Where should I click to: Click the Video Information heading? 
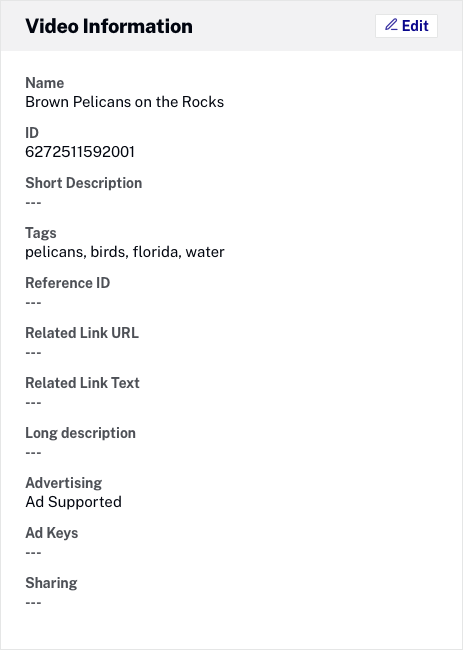pyautogui.click(x=109, y=26)
